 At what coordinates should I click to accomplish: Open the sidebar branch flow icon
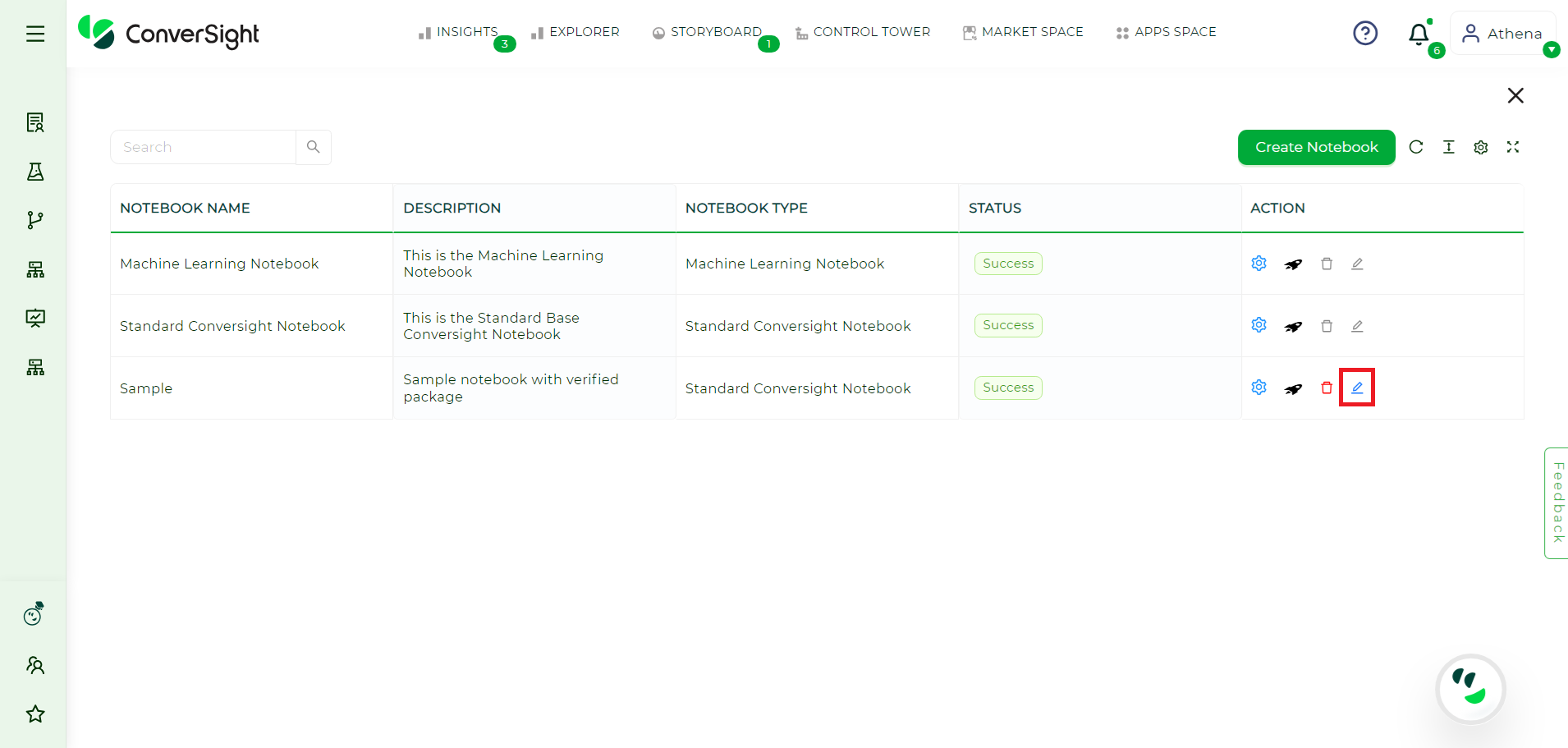point(35,220)
